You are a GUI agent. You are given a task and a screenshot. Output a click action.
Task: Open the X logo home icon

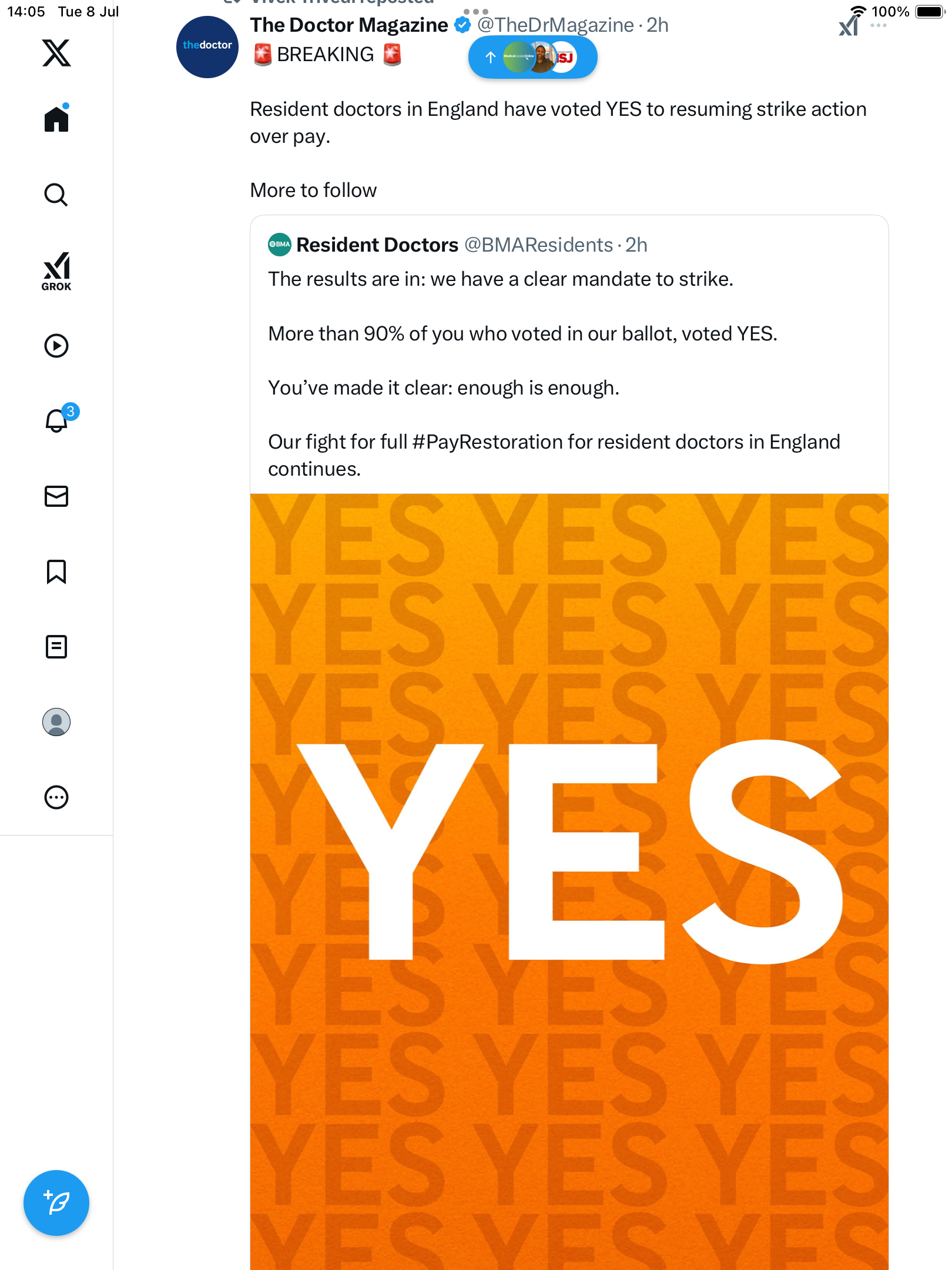[x=56, y=53]
